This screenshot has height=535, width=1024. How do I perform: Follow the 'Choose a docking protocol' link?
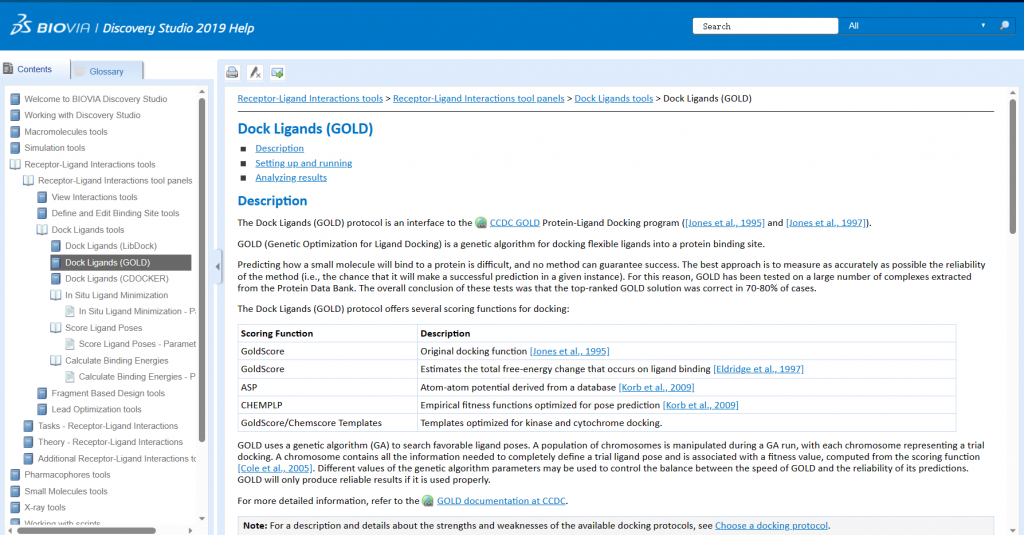[771, 525]
